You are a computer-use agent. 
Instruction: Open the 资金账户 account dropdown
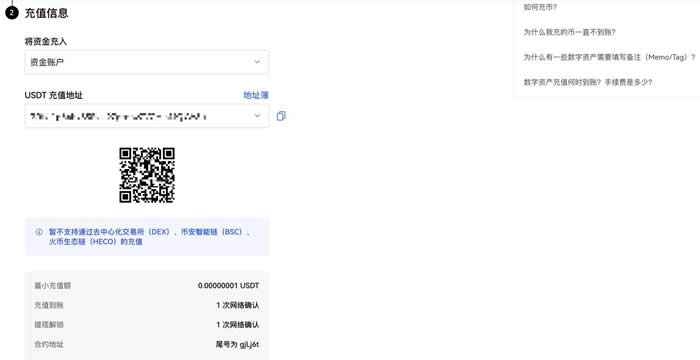[x=147, y=62]
